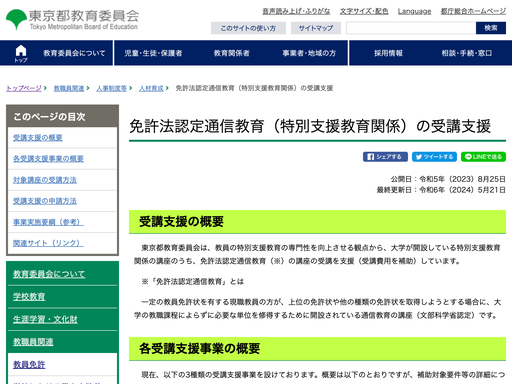Jump to 事業実施要綱（参考） in contents

(48, 222)
